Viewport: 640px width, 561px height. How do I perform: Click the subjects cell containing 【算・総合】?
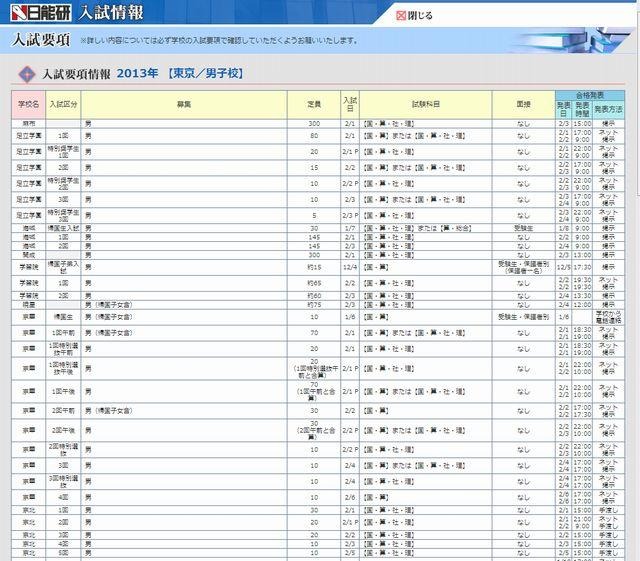(426, 228)
